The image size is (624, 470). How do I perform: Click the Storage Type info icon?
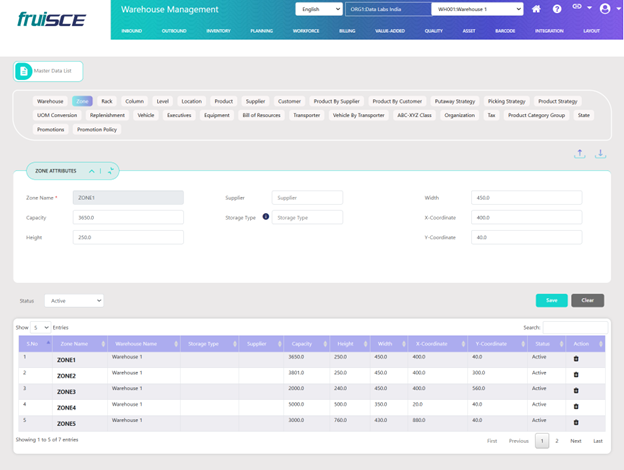[266, 216]
